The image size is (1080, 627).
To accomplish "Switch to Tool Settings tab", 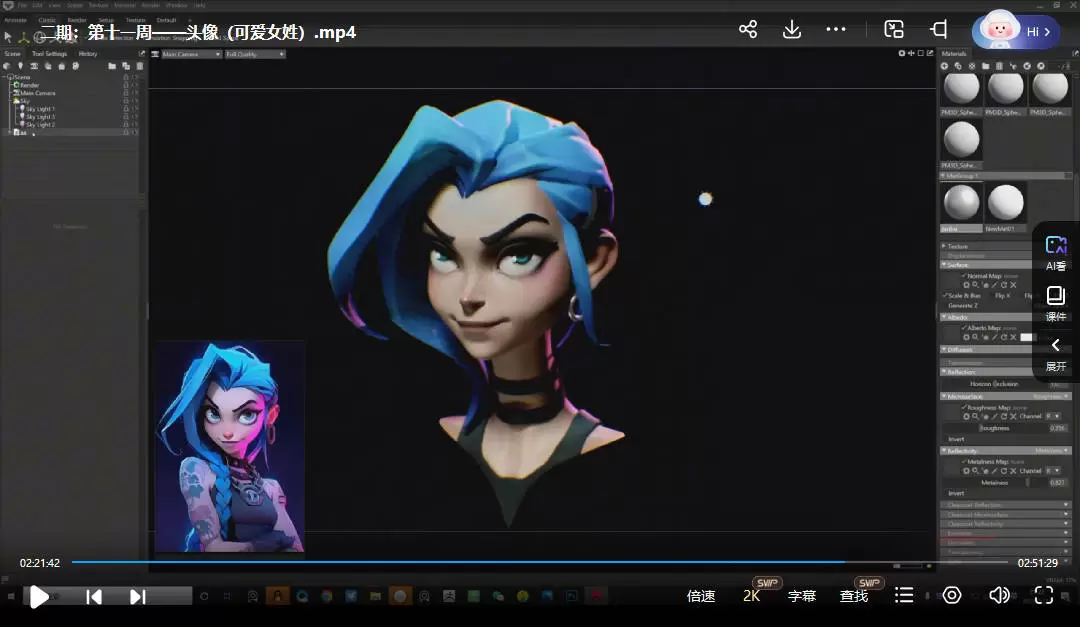I will 50,54.
